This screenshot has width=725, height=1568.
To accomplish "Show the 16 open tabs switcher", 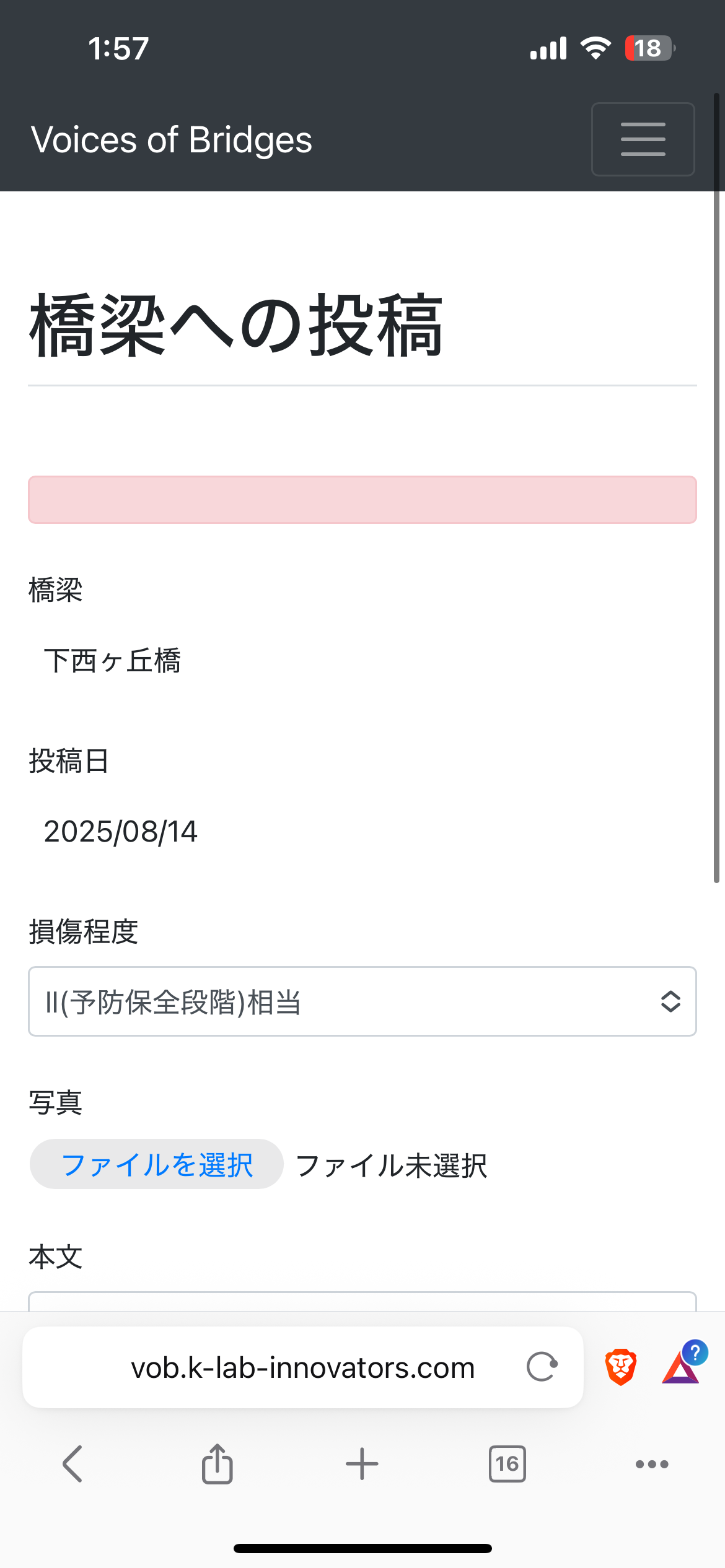I will coord(507,1464).
